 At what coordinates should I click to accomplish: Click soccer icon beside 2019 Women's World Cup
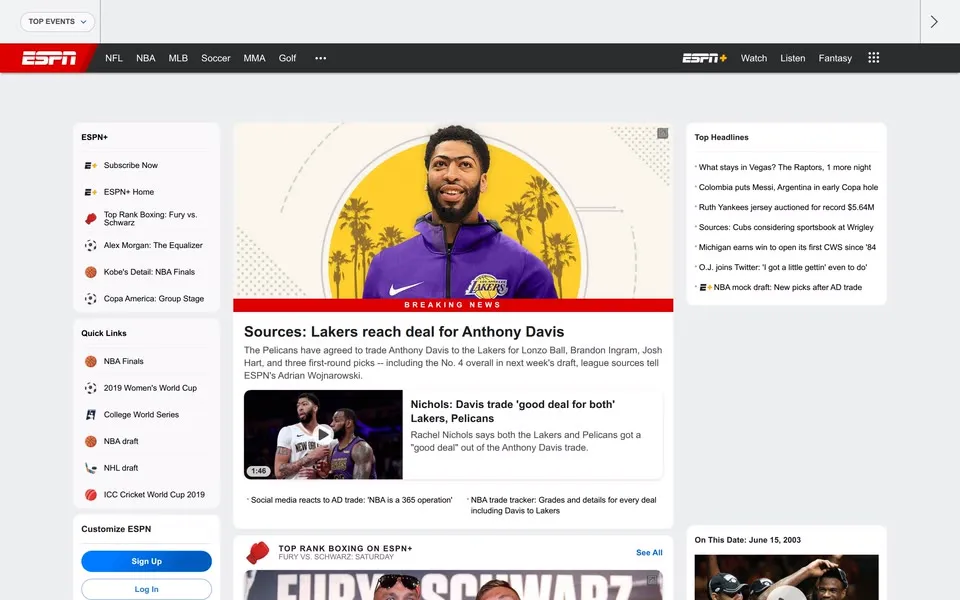click(91, 388)
